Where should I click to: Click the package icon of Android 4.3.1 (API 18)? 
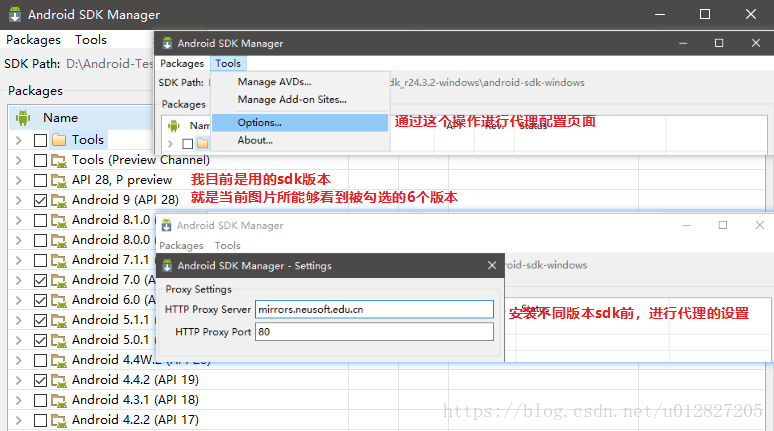[x=59, y=400]
